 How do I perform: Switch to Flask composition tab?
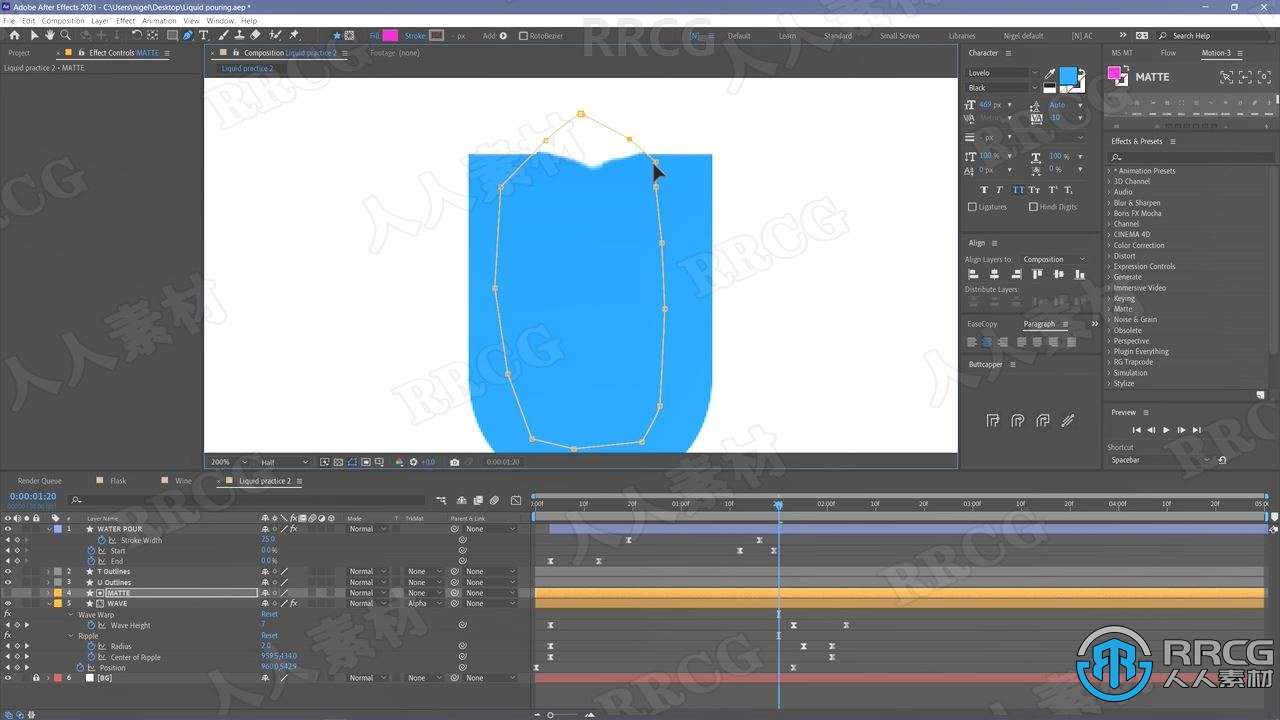click(118, 481)
